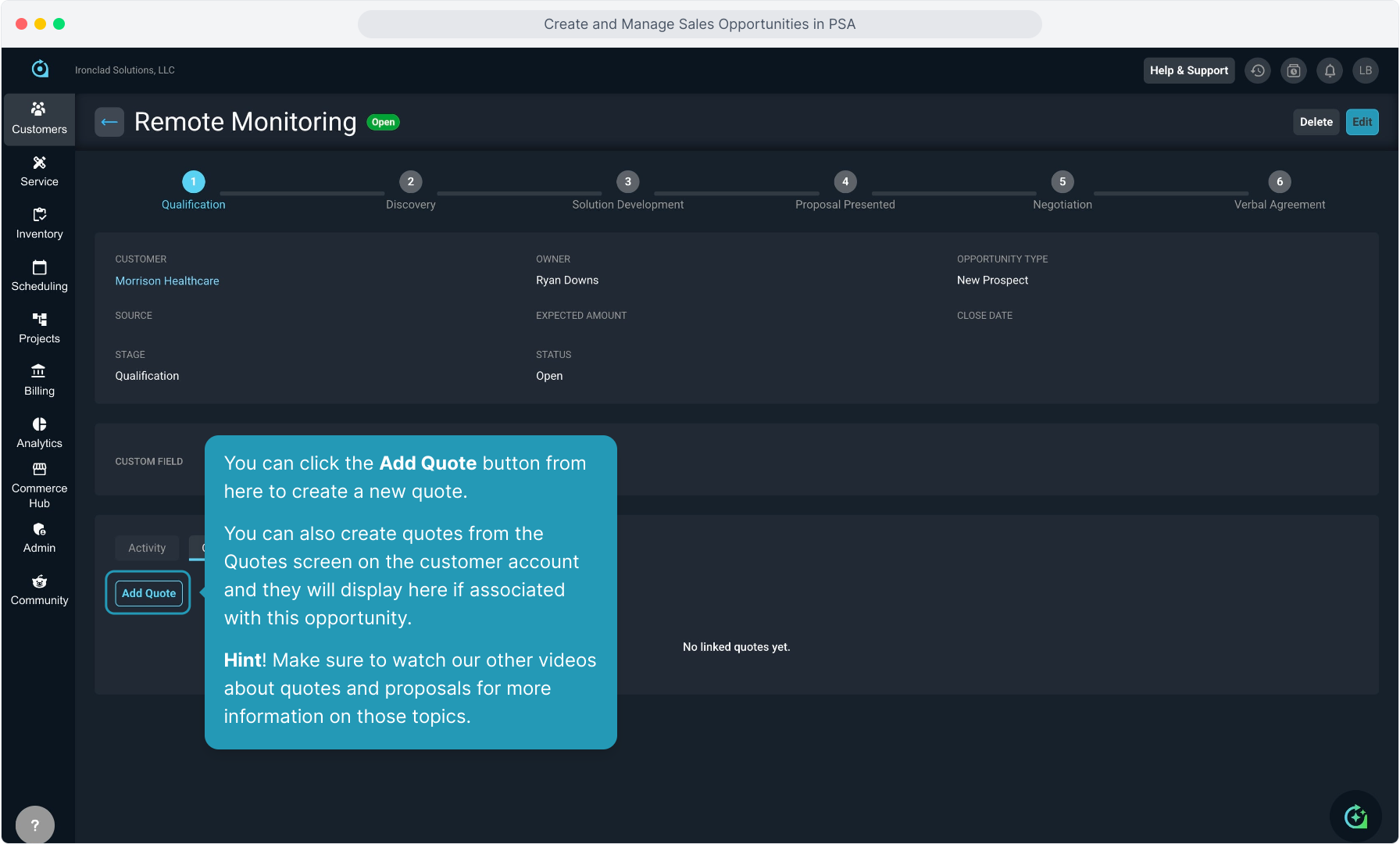Navigate to Billing in sidebar
The height and width of the screenshot is (844, 1400).
[x=39, y=381]
